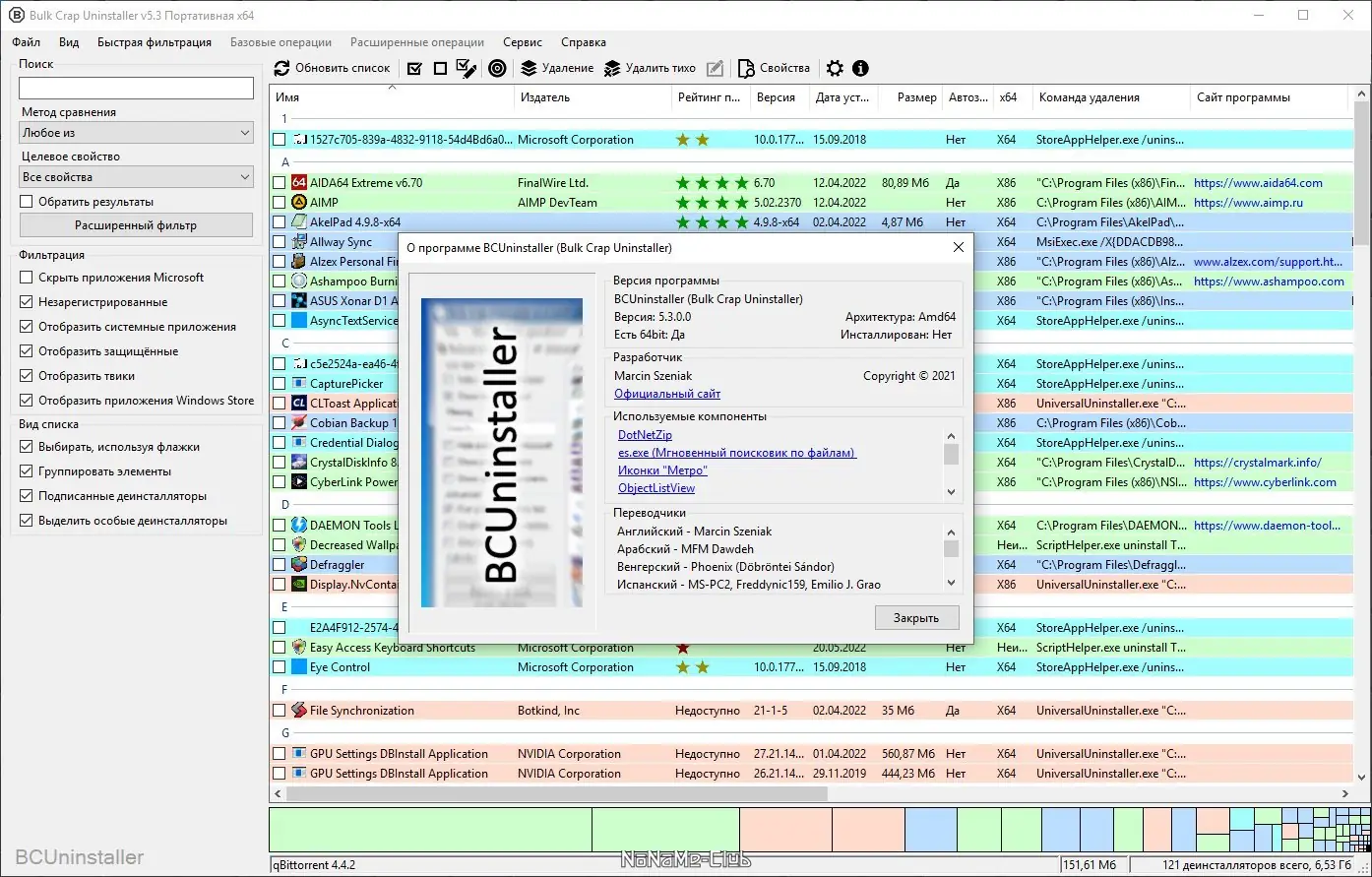The height and width of the screenshot is (877, 1372).
Task: Open the Справка menu
Action: point(584,42)
